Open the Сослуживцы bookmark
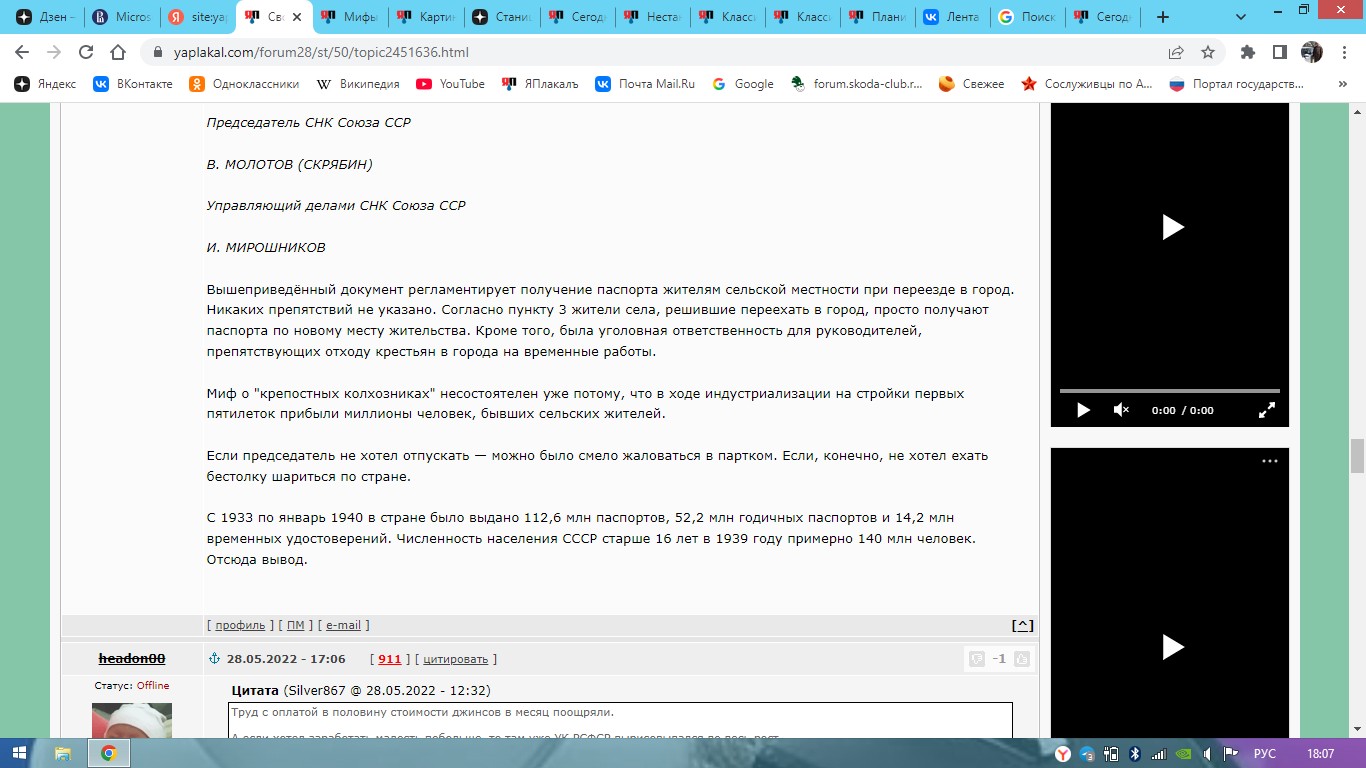The image size is (1366, 768). click(1086, 84)
